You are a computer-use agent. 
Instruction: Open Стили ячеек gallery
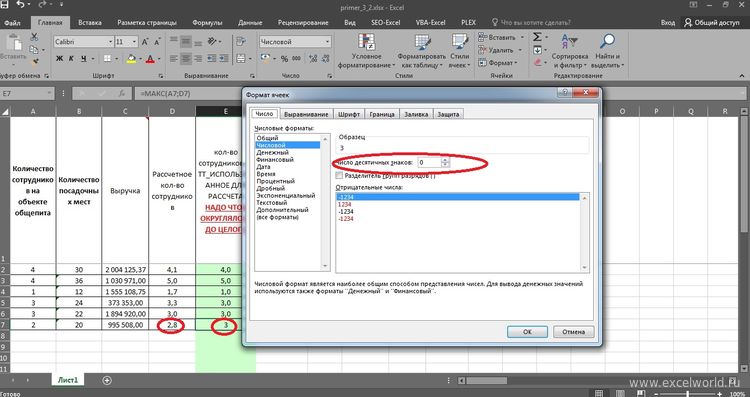tap(459, 51)
